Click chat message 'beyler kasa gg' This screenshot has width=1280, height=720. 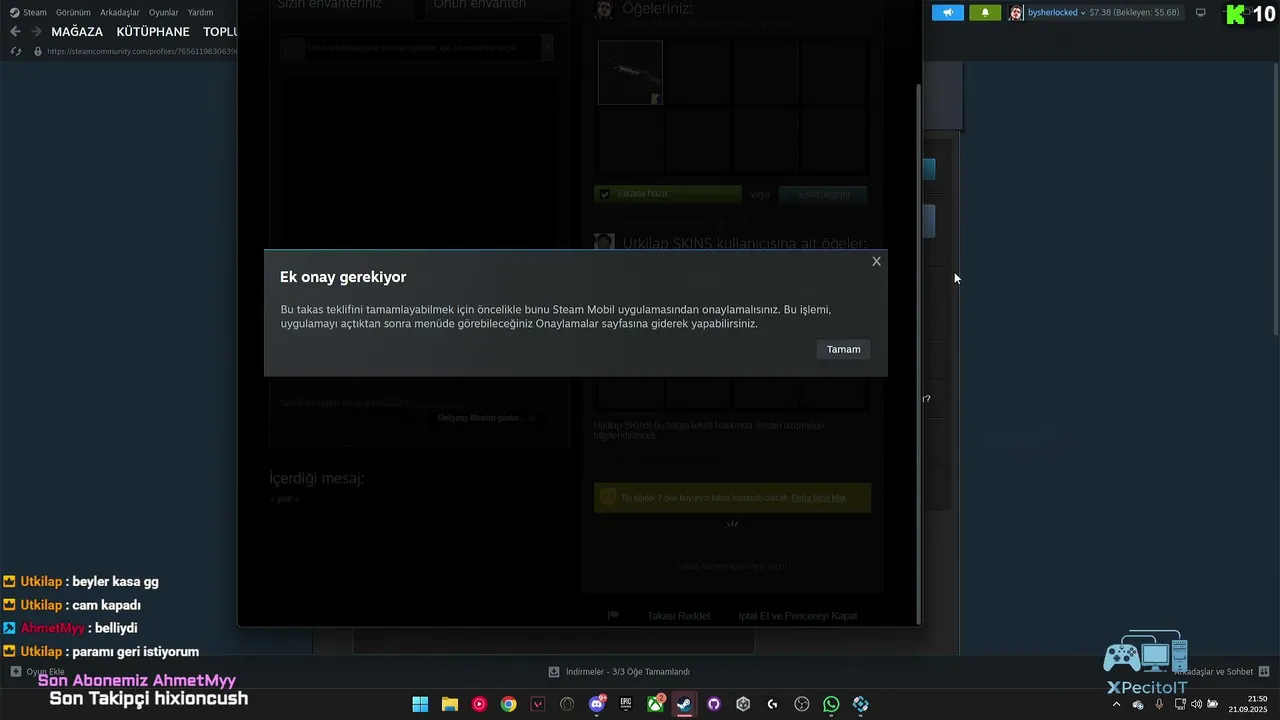[115, 581]
